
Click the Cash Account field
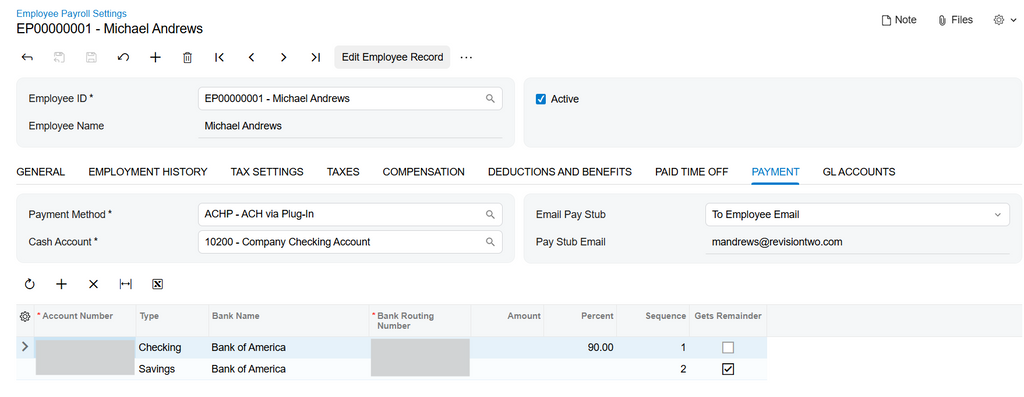pyautogui.click(x=350, y=242)
